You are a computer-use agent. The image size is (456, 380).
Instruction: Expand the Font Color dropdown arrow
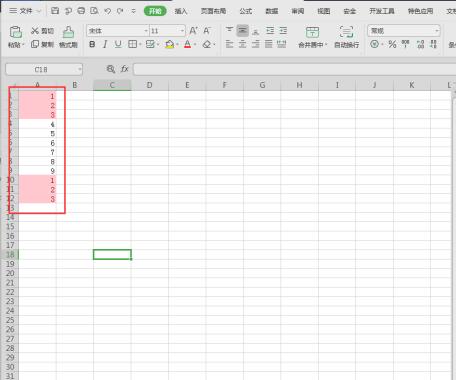(x=195, y=44)
